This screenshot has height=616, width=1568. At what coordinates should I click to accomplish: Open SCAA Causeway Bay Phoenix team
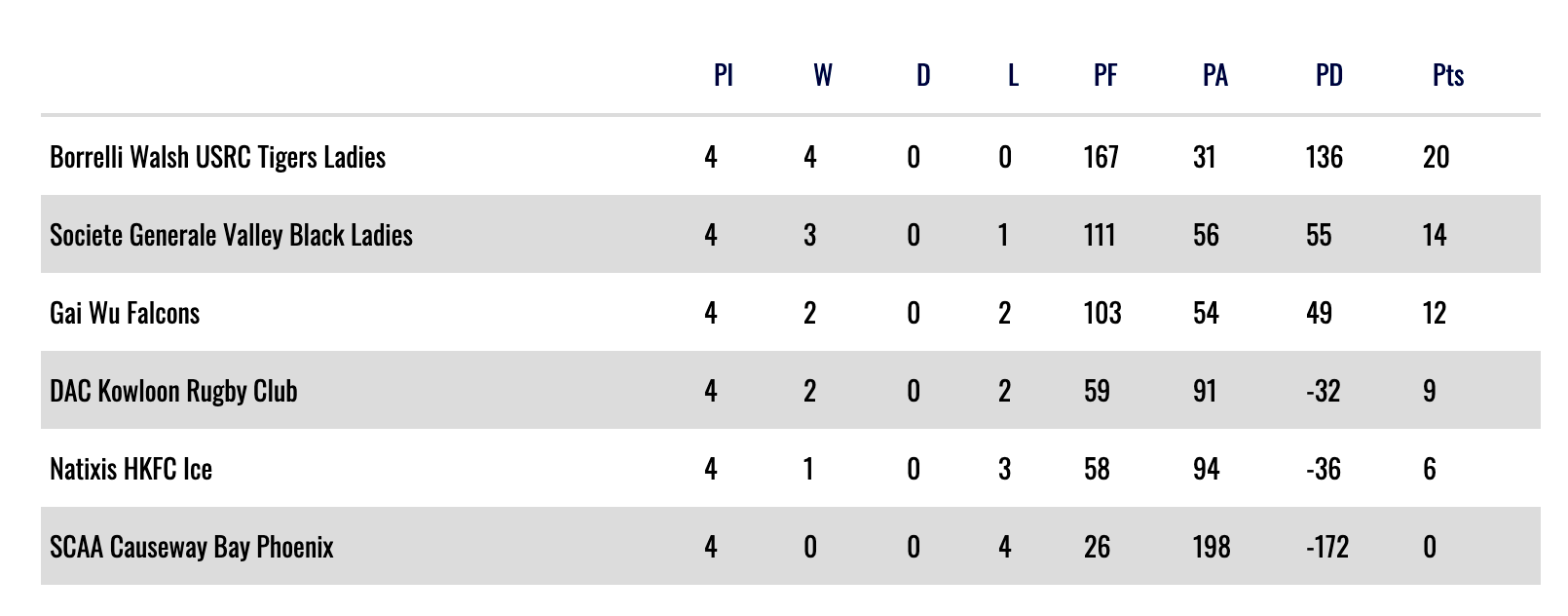click(191, 547)
